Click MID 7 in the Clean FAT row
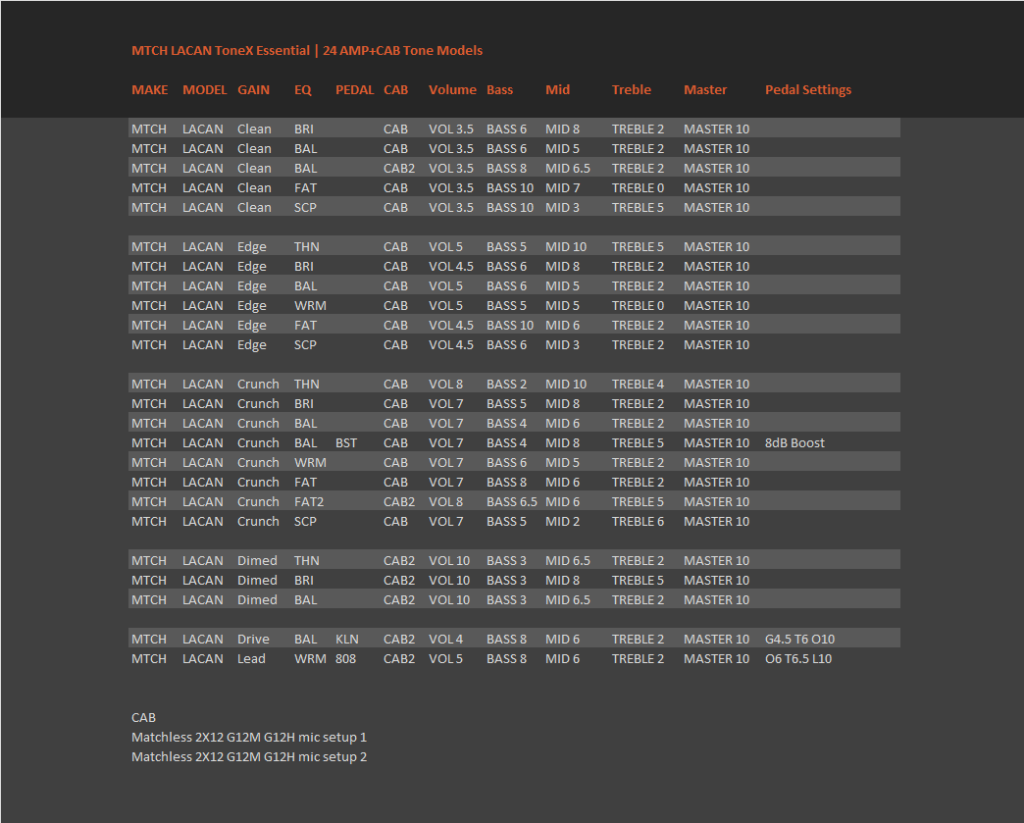This screenshot has height=823, width=1024. coord(562,188)
